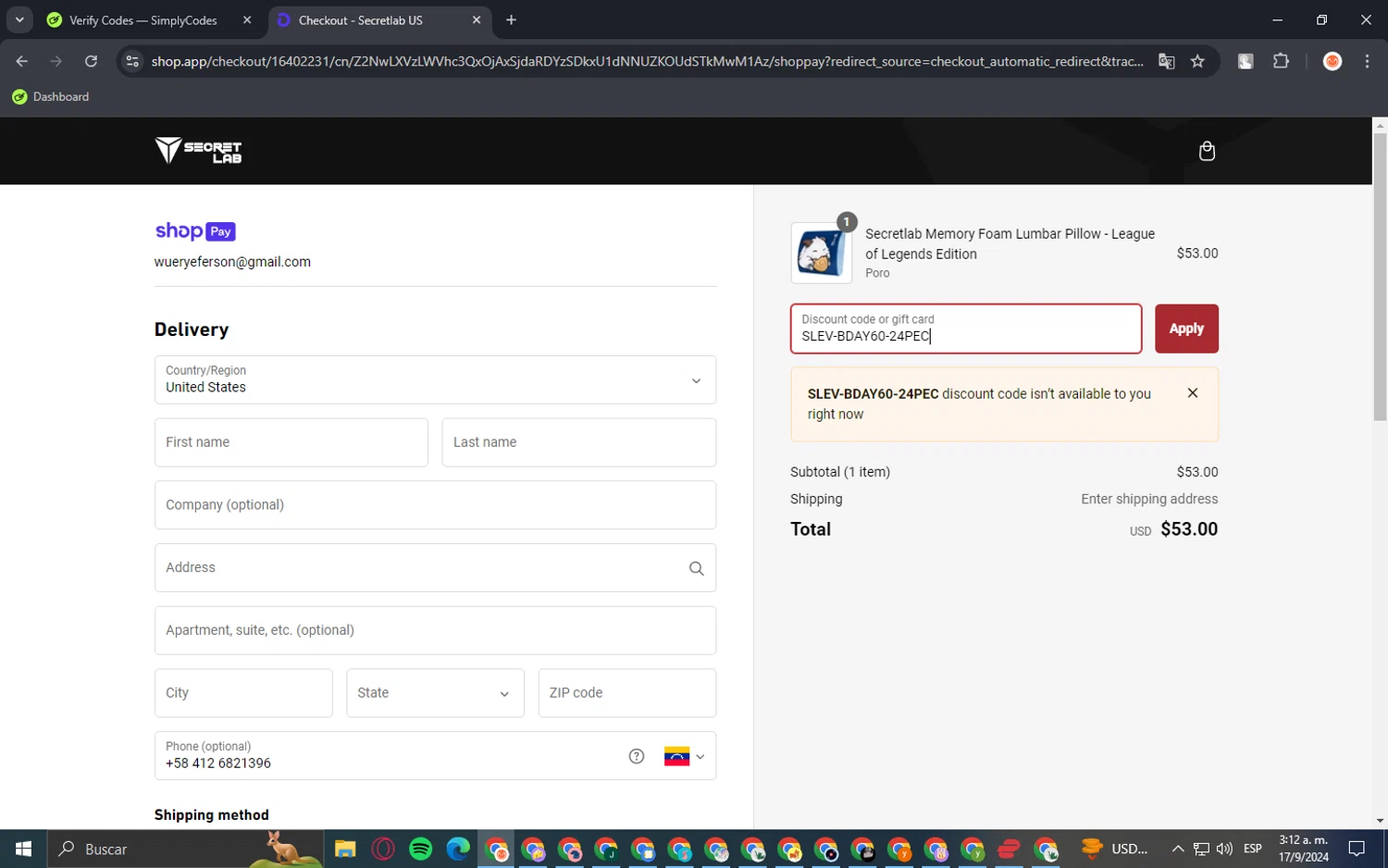Image resolution: width=1388 pixels, height=868 pixels.
Task: Open the Country/Region dropdown
Action: point(435,380)
